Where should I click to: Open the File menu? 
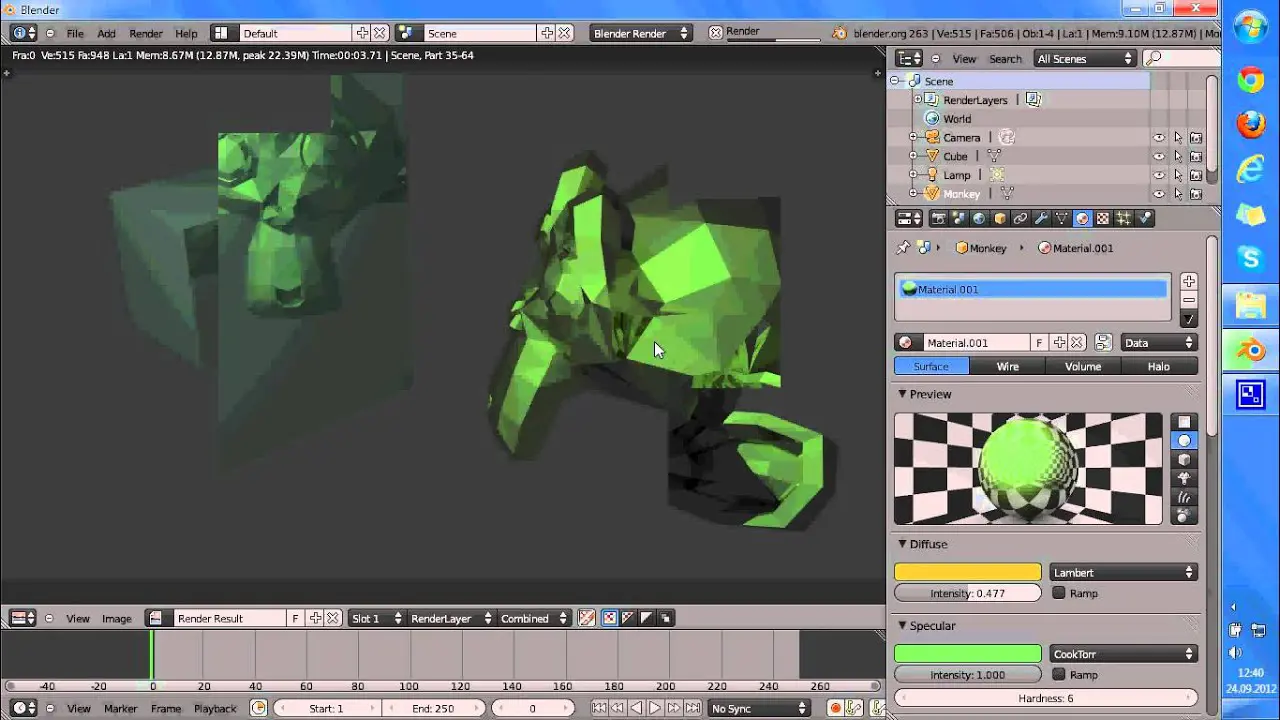tap(75, 33)
